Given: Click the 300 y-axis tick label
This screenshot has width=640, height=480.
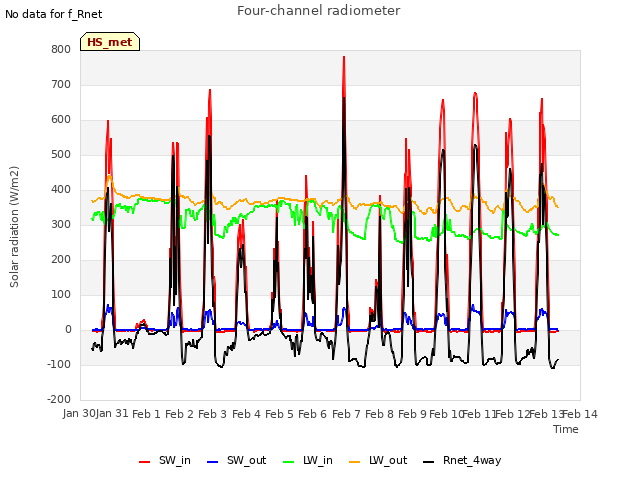Looking at the screenshot, I should [61, 224].
